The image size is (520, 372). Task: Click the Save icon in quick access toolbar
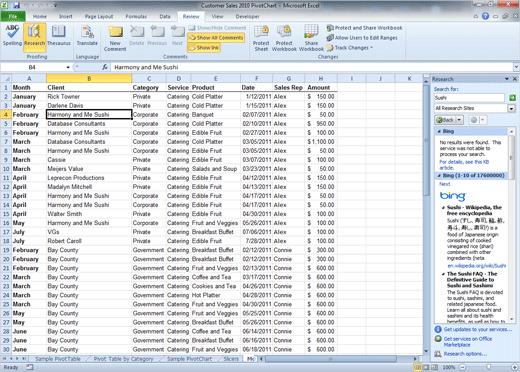(x=16, y=6)
